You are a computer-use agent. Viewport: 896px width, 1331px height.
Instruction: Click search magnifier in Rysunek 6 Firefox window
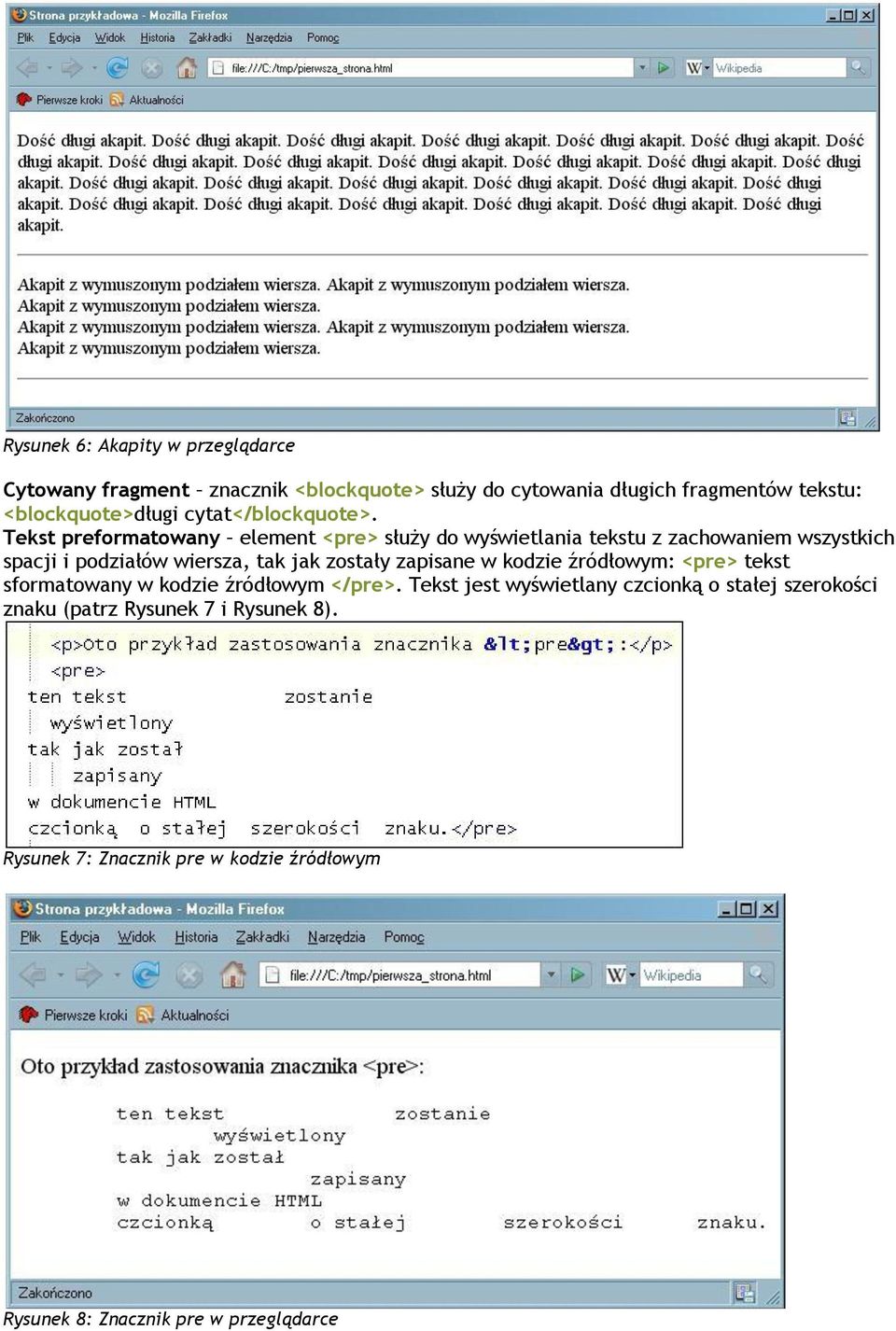point(857,68)
